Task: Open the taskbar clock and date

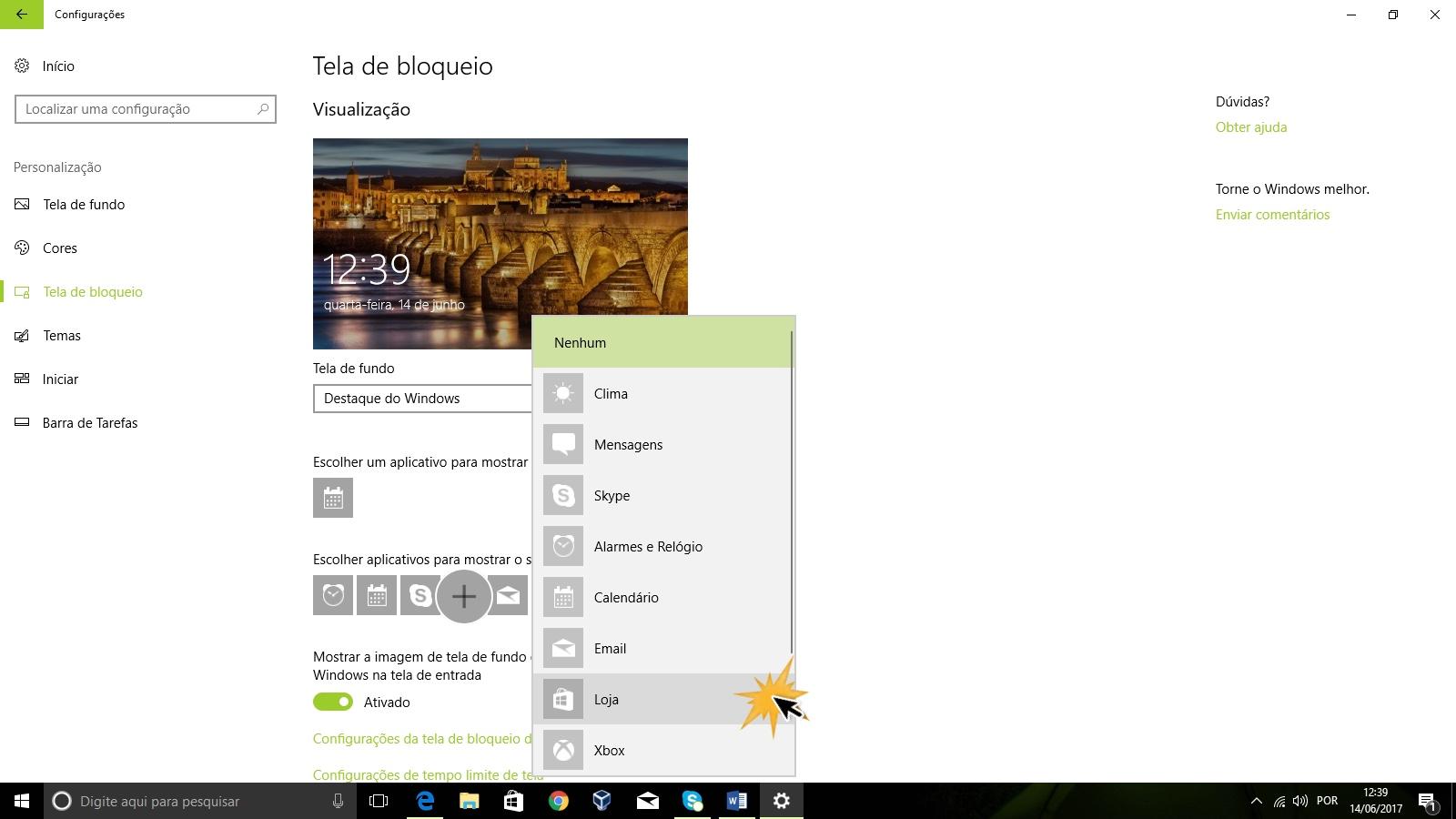Action: [x=1376, y=801]
